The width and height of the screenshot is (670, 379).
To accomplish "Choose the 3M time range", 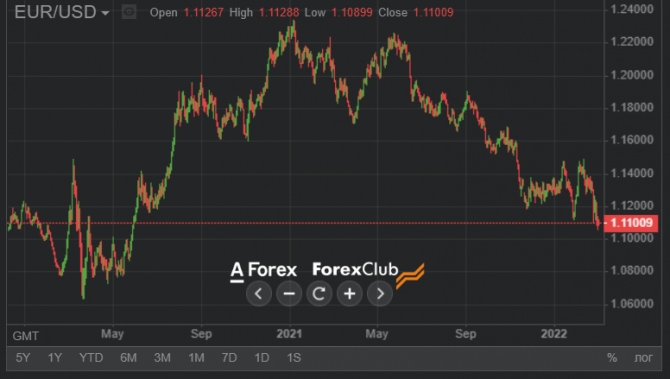I will (x=162, y=358).
